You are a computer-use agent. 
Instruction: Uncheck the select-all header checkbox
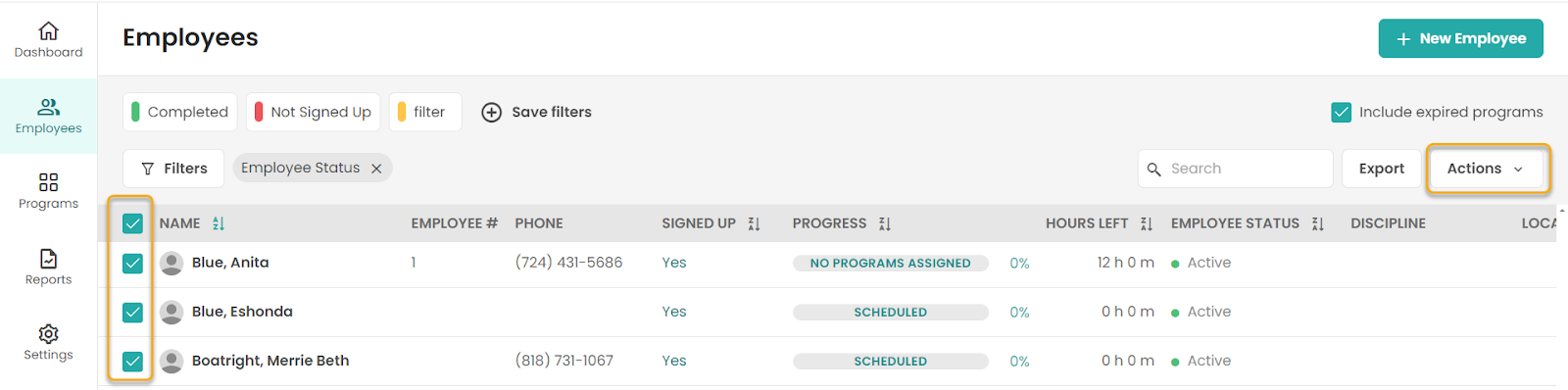coord(133,223)
